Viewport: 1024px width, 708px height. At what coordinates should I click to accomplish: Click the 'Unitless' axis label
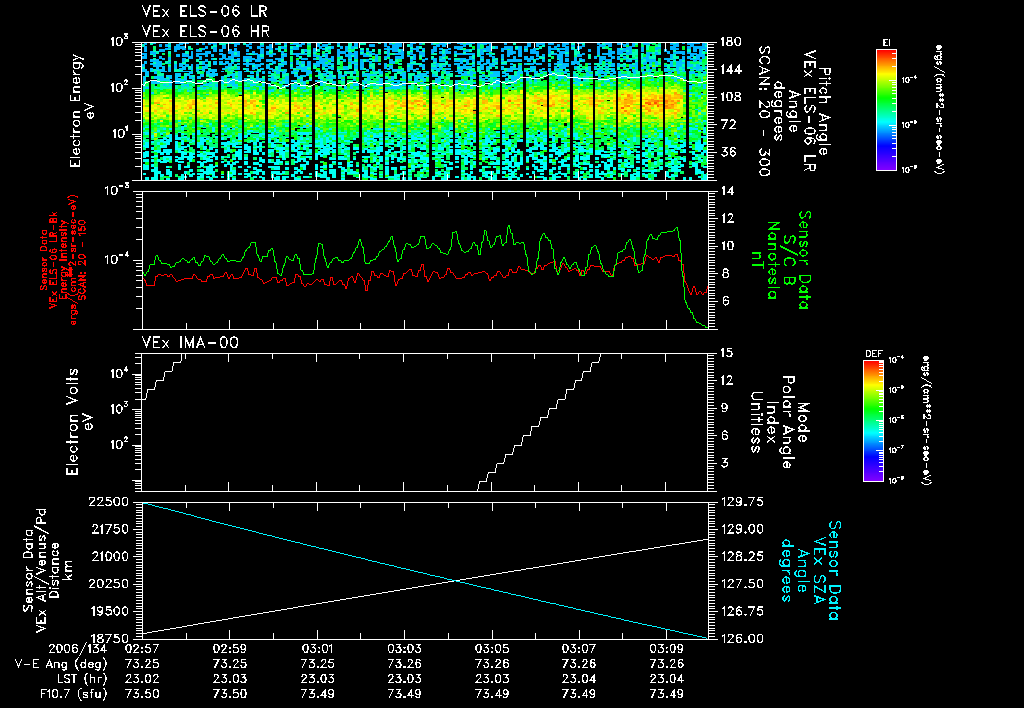[756, 422]
